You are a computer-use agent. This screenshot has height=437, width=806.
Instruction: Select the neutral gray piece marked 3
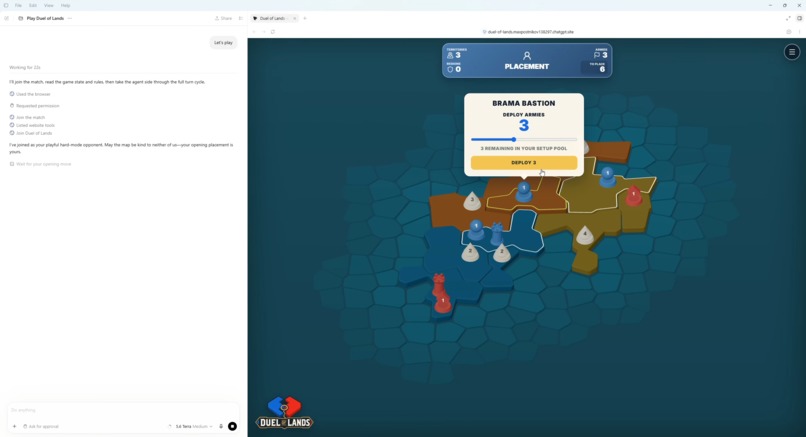tap(472, 201)
